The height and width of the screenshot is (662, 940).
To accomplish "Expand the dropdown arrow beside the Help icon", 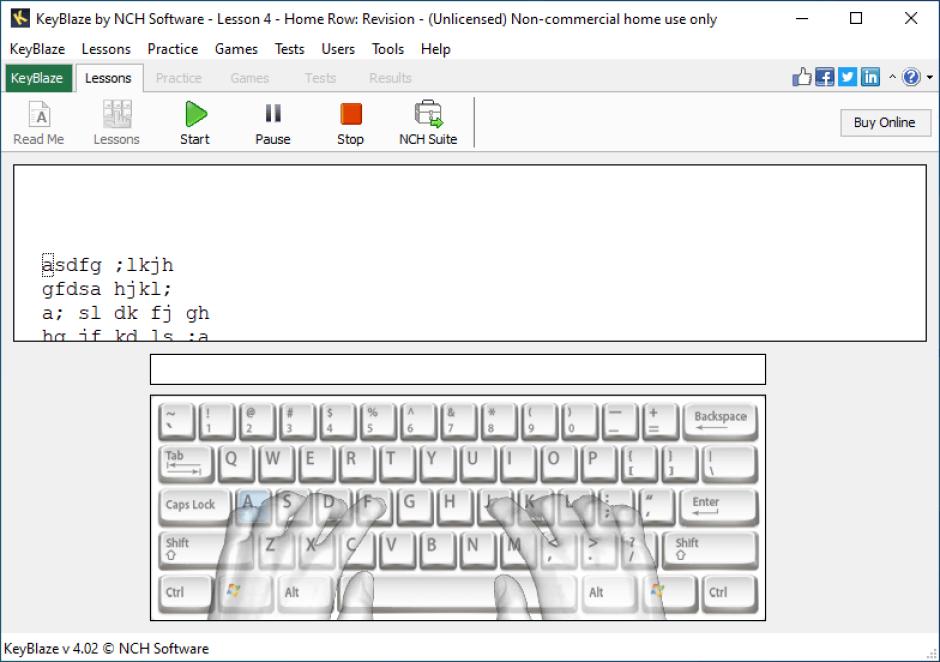I will 930,77.
